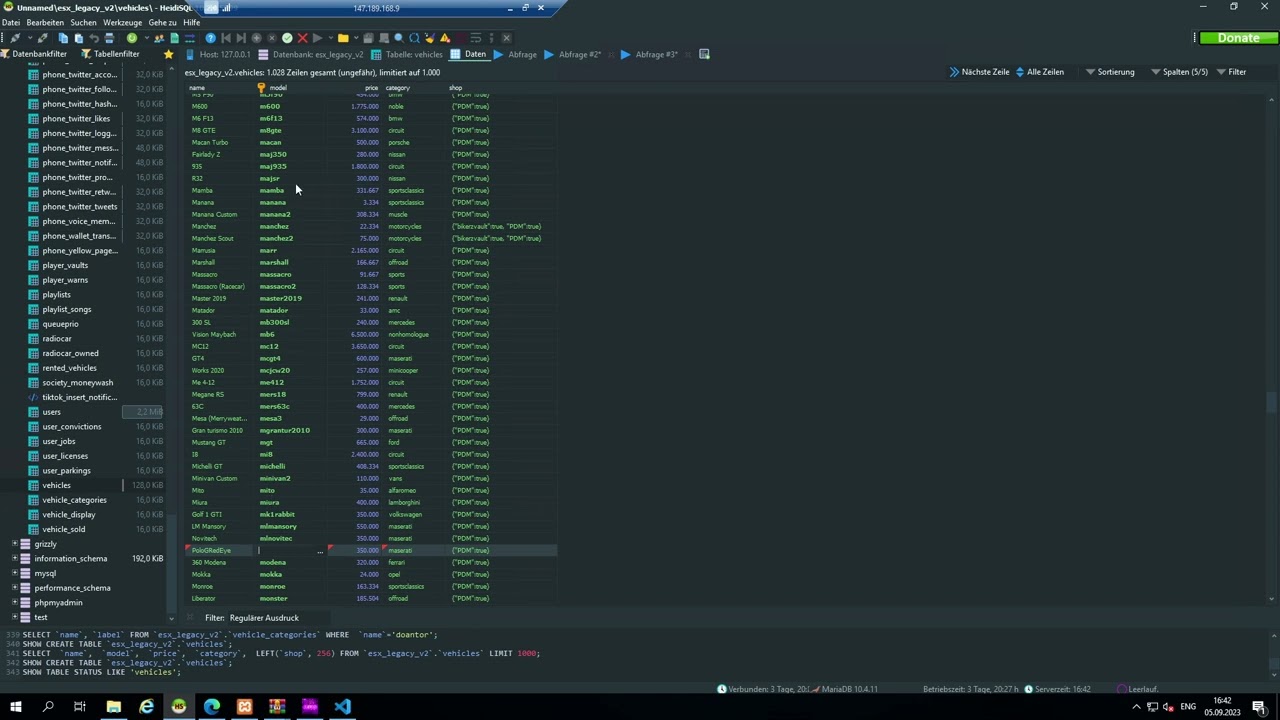This screenshot has width=1280, height=720.
Task: Click the paste icon in toolbar
Action: [x=78, y=38]
